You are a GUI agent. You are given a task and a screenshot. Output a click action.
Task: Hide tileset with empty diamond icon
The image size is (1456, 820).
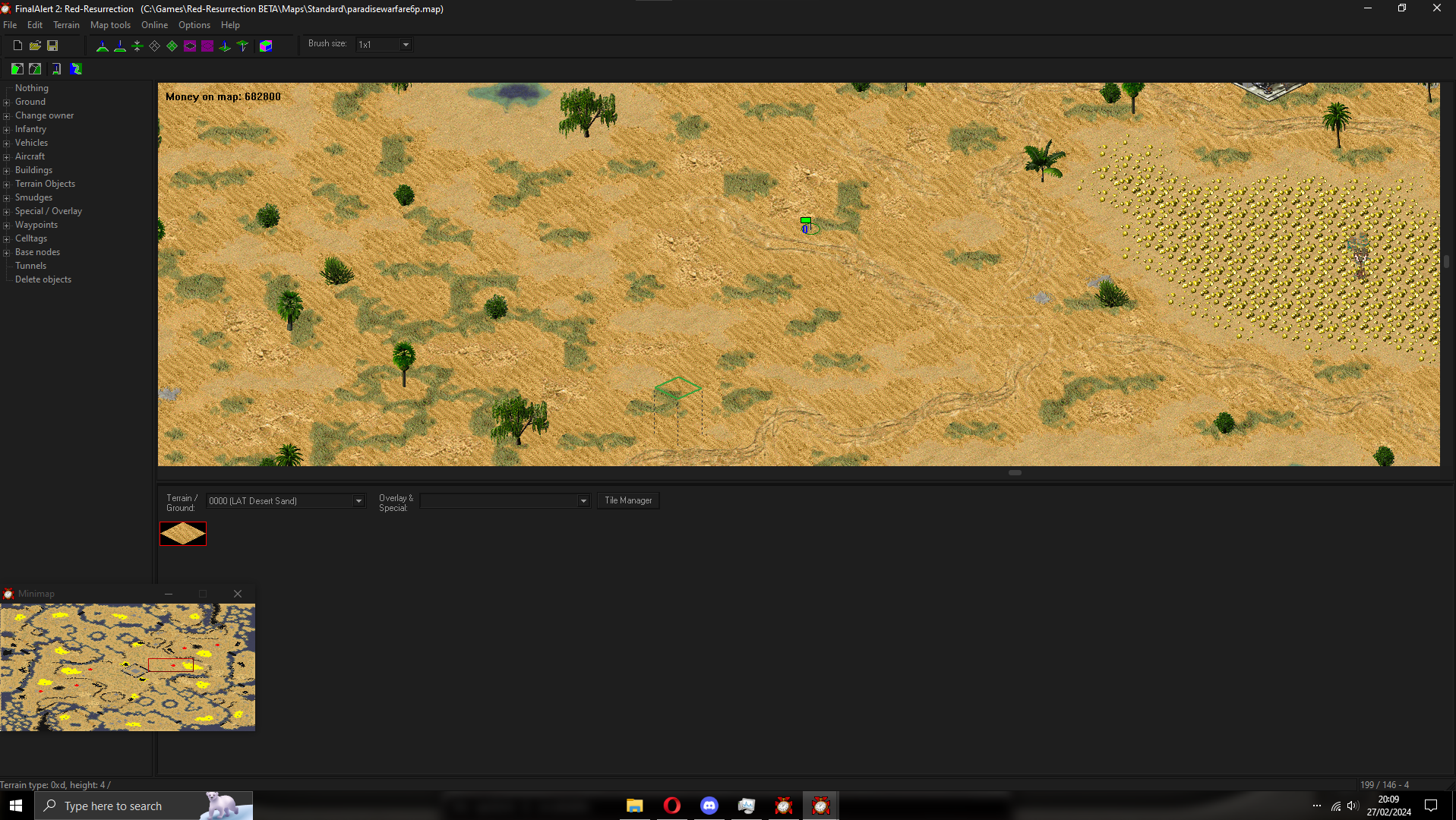click(155, 46)
